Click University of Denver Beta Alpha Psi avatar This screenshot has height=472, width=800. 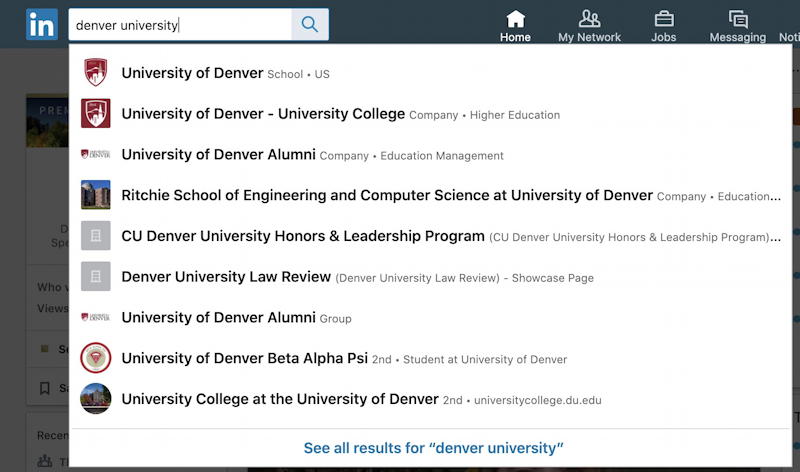[x=95, y=358]
